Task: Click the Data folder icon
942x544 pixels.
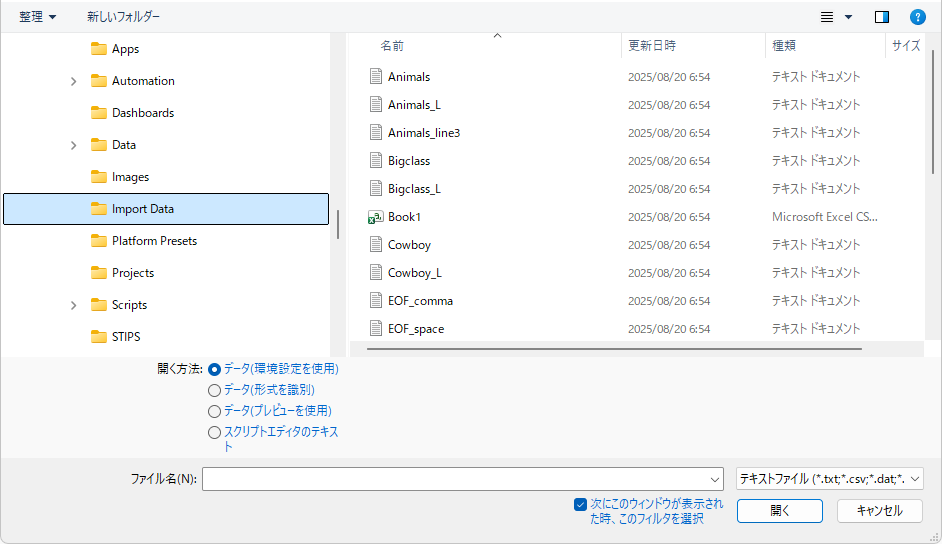Action: [x=99, y=145]
